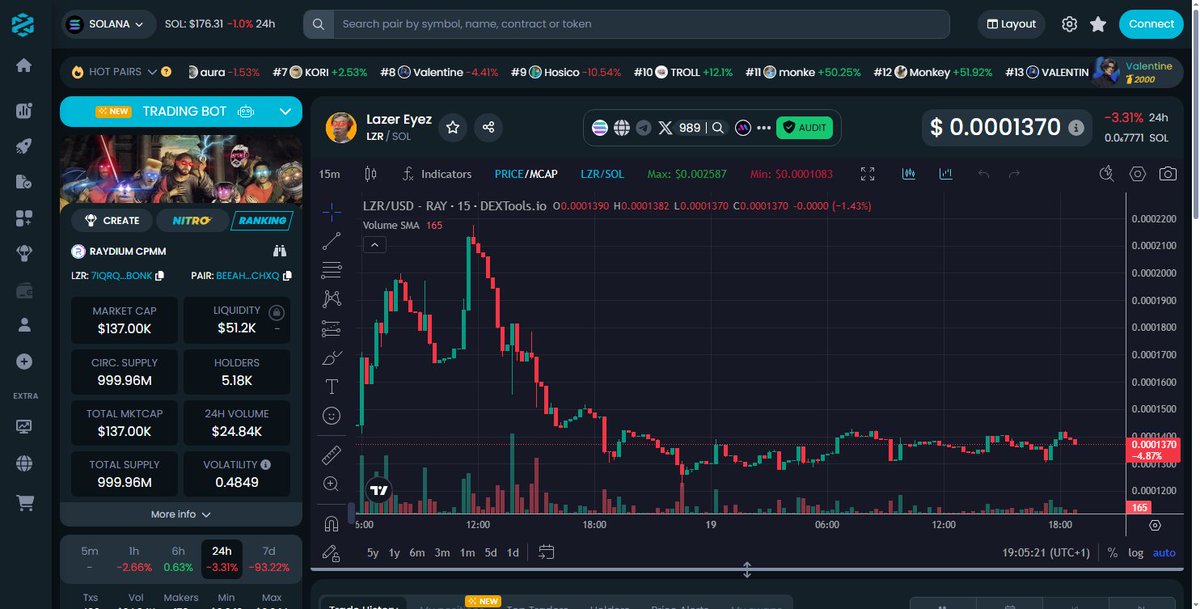Screen dimensions: 1200x609
Task: Select the brush drawing tool
Action: (332, 357)
